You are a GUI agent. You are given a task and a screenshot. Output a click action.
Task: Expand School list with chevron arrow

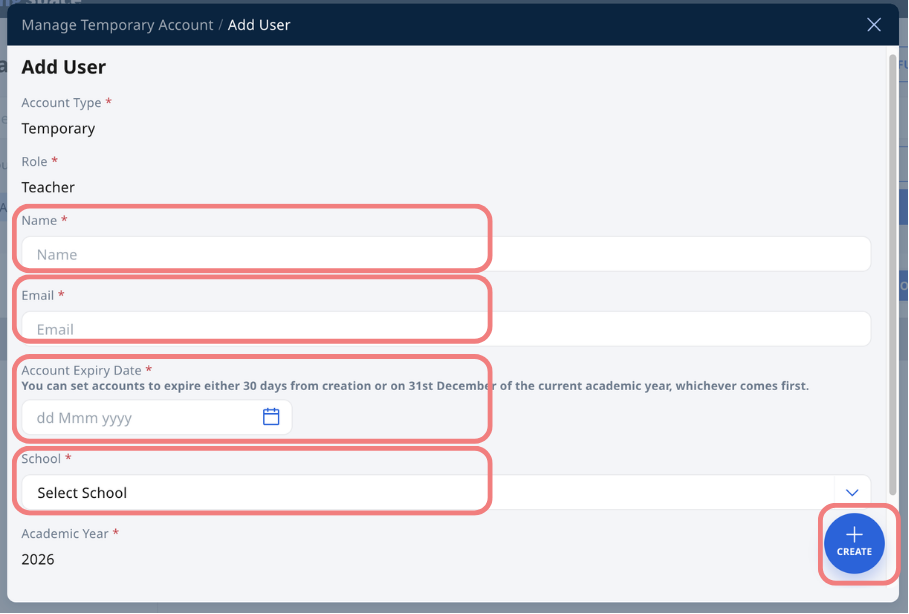852,492
